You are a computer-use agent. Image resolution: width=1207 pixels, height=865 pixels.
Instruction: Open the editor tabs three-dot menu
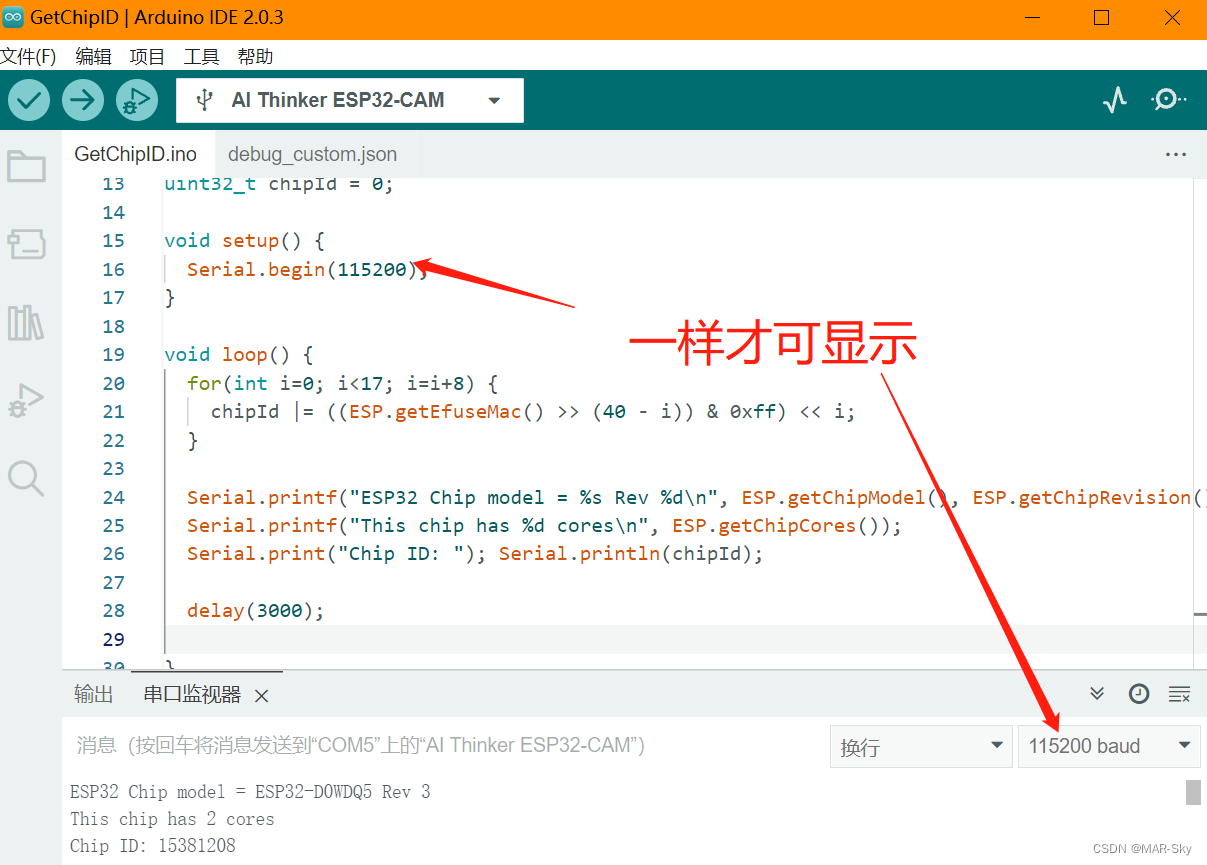[1176, 154]
